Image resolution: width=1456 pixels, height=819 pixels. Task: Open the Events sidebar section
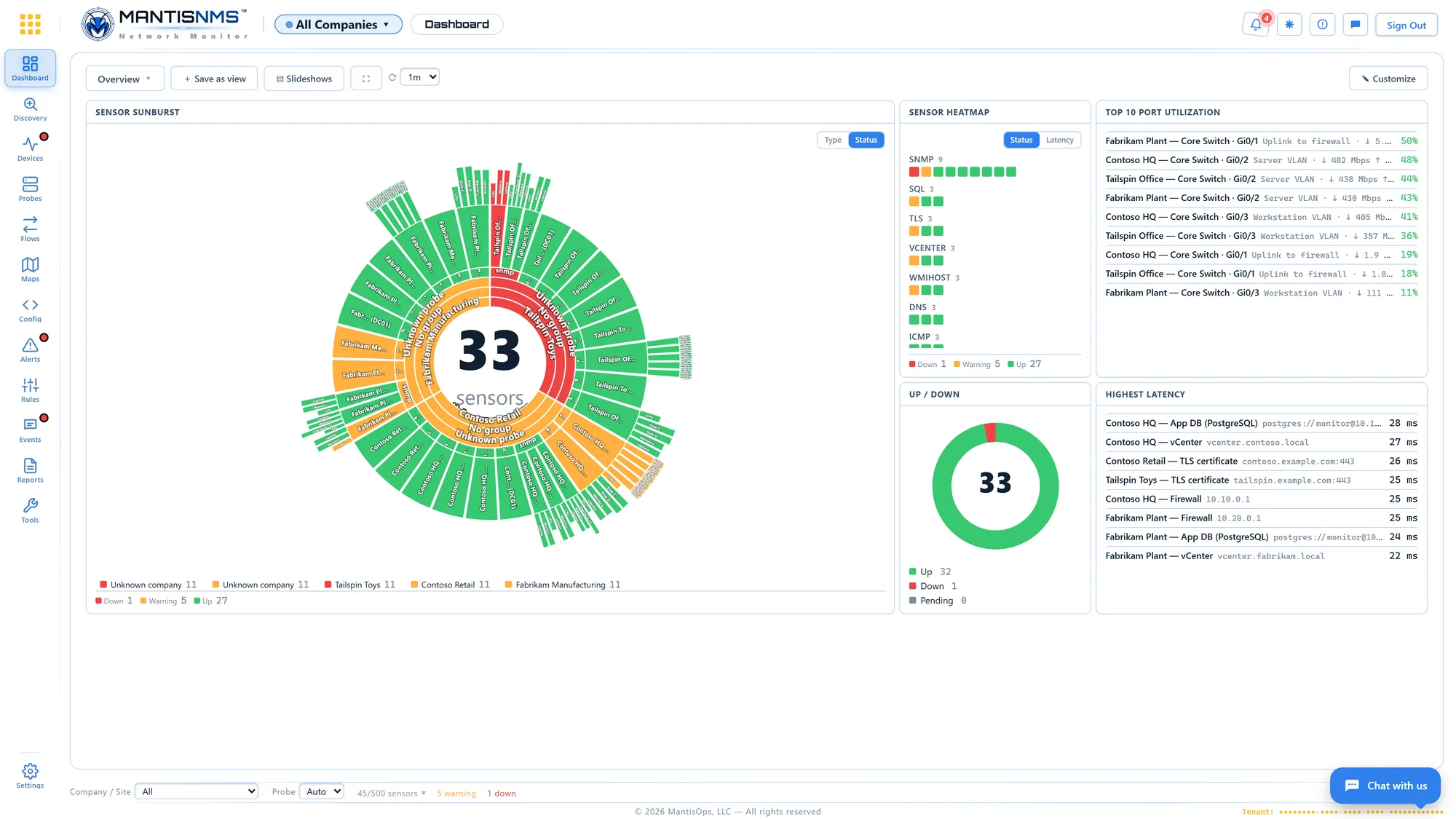point(30,430)
